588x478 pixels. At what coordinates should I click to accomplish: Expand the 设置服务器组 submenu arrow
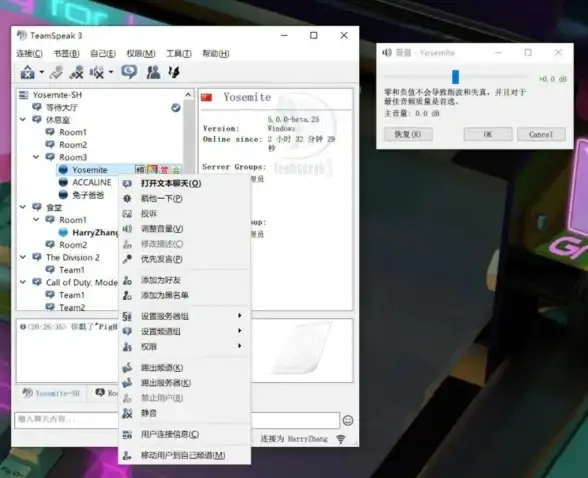point(240,316)
